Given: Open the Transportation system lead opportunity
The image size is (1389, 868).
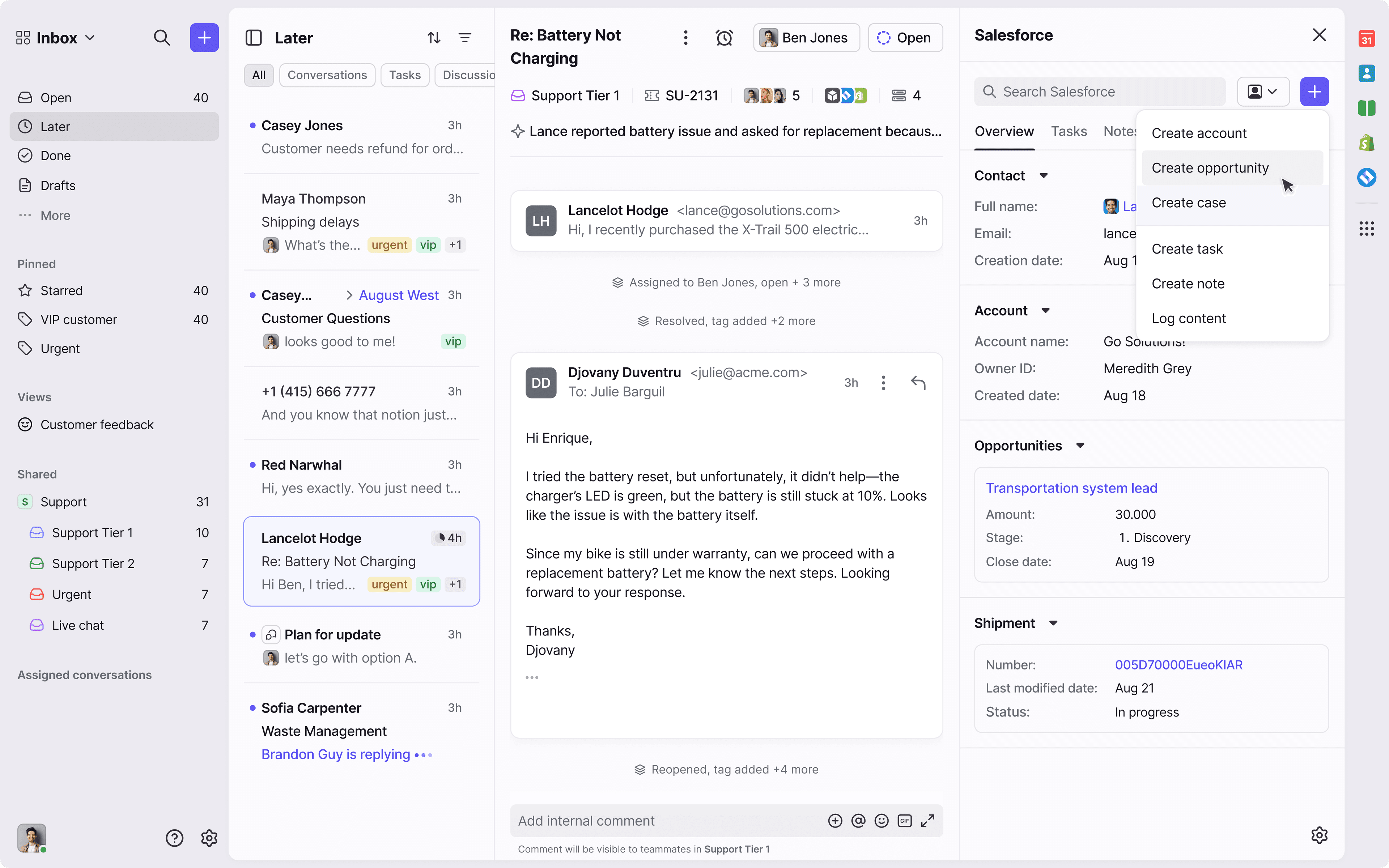Looking at the screenshot, I should [1071, 488].
